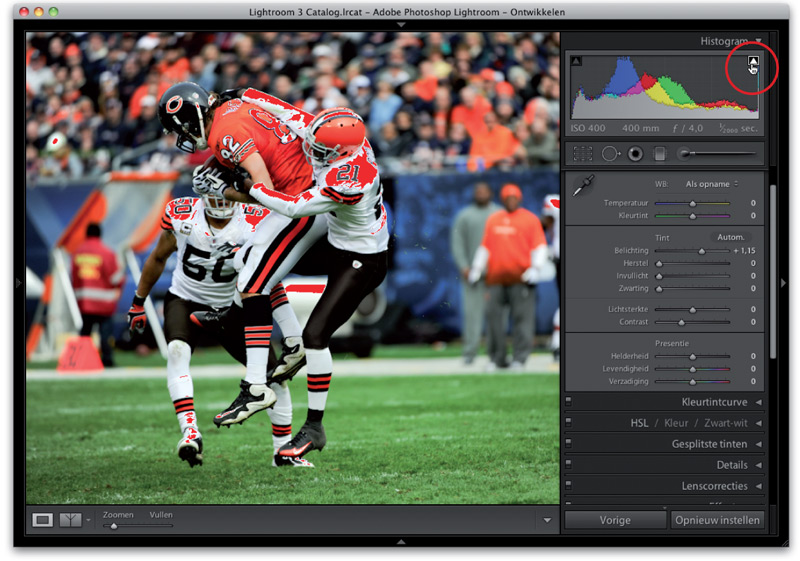Viewport: 800px width, 561px height.
Task: Switch to the HSL tab
Action: coord(639,423)
